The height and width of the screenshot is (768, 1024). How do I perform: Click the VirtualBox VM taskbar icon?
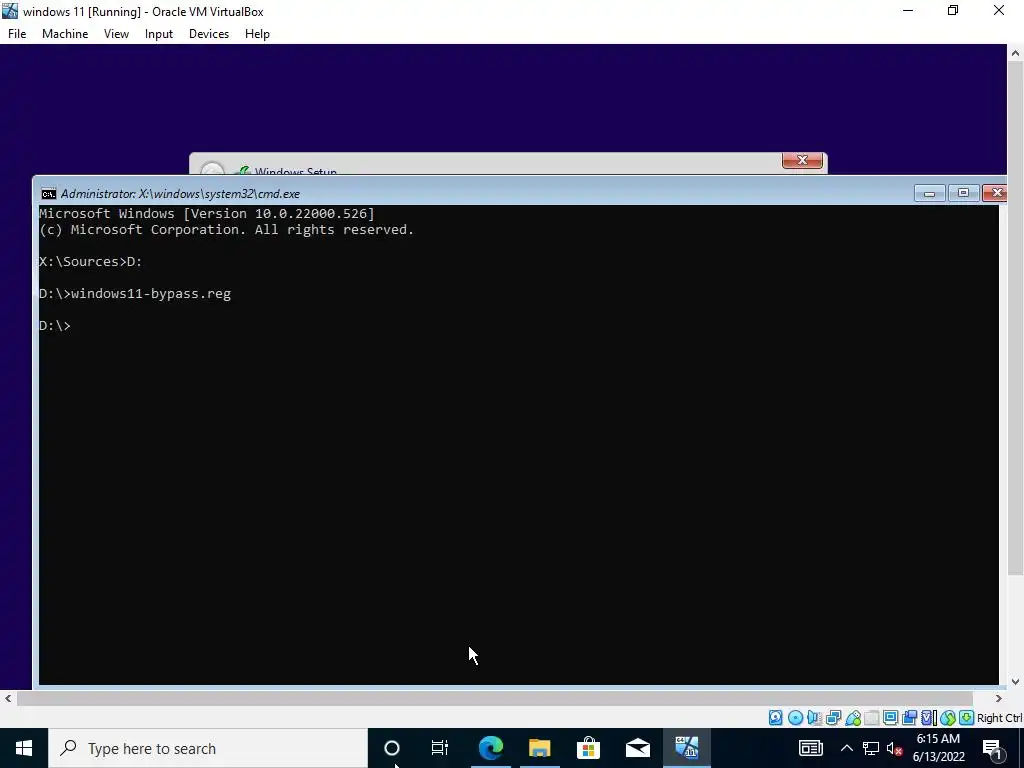(687, 748)
